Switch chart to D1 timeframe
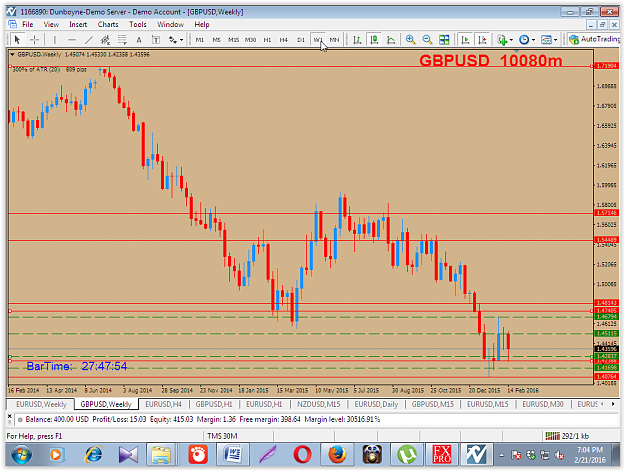Screen dimensions: 625x471 tap(301, 39)
